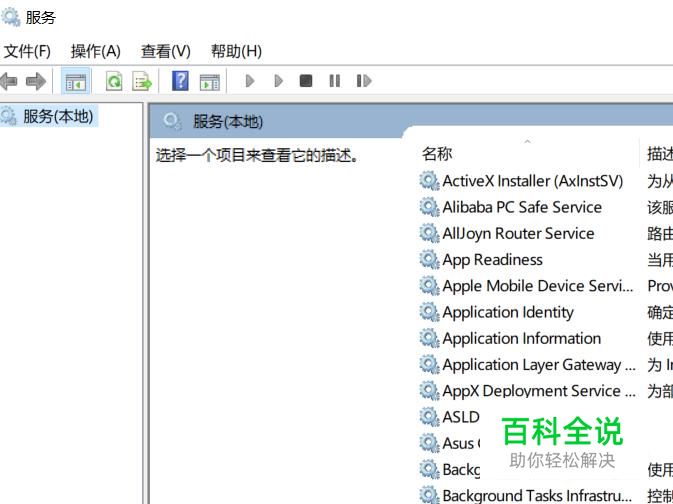Select 服务(本地) in the left tree
Viewport: 673px width, 504px height.
[x=58, y=116]
